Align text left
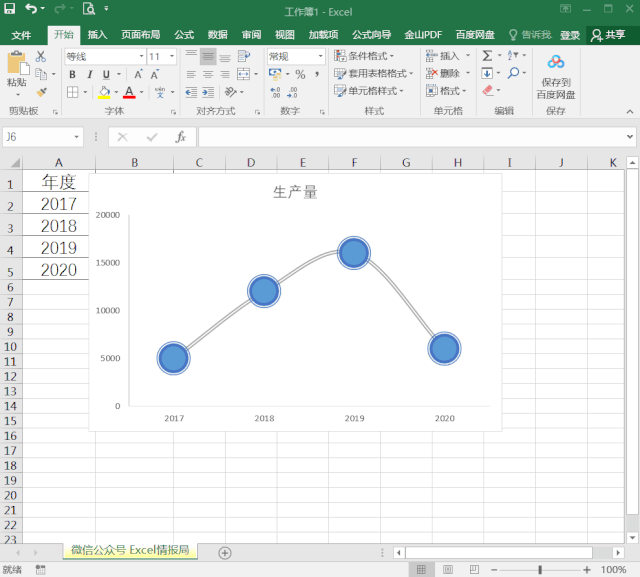 (x=191, y=74)
